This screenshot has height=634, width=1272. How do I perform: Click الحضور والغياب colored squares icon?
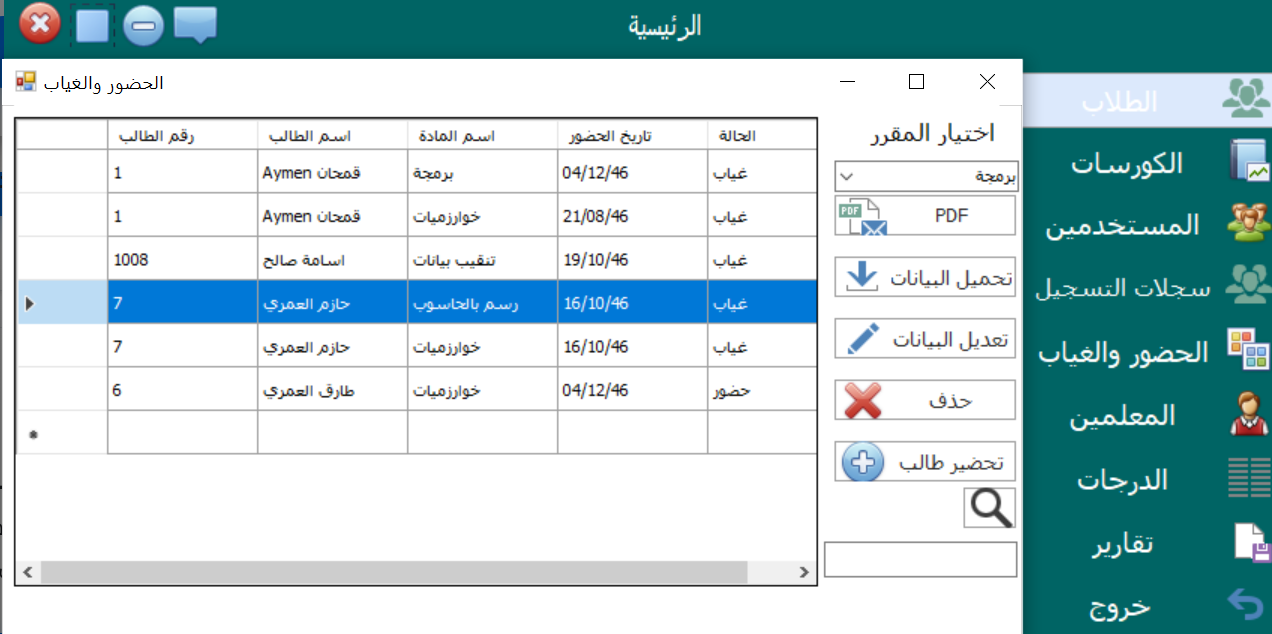pyautogui.click(x=1248, y=350)
